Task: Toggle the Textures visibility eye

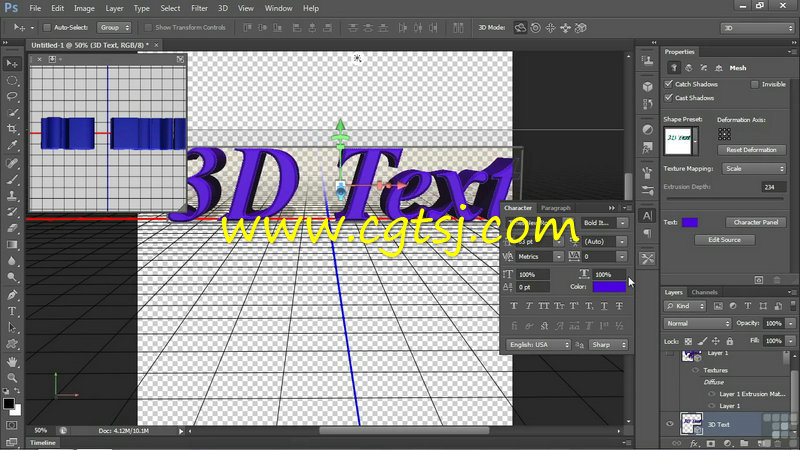Action: pyautogui.click(x=695, y=370)
